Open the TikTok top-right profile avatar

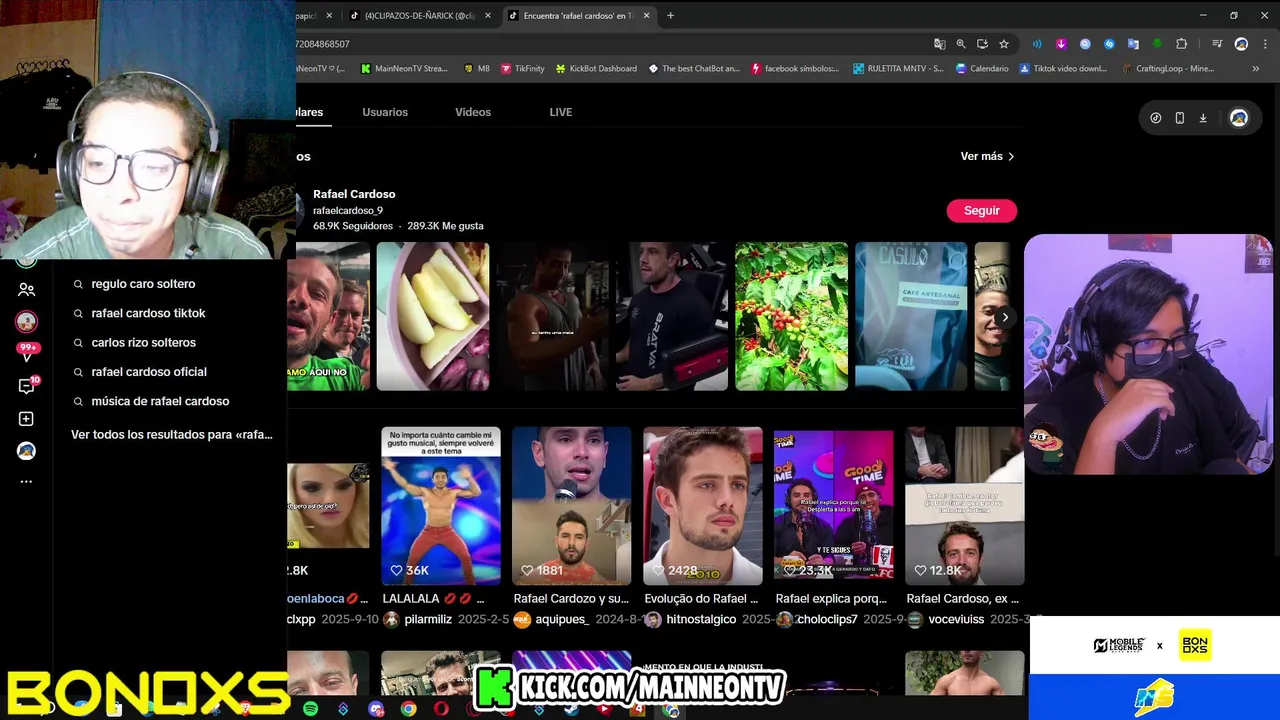pos(1239,118)
